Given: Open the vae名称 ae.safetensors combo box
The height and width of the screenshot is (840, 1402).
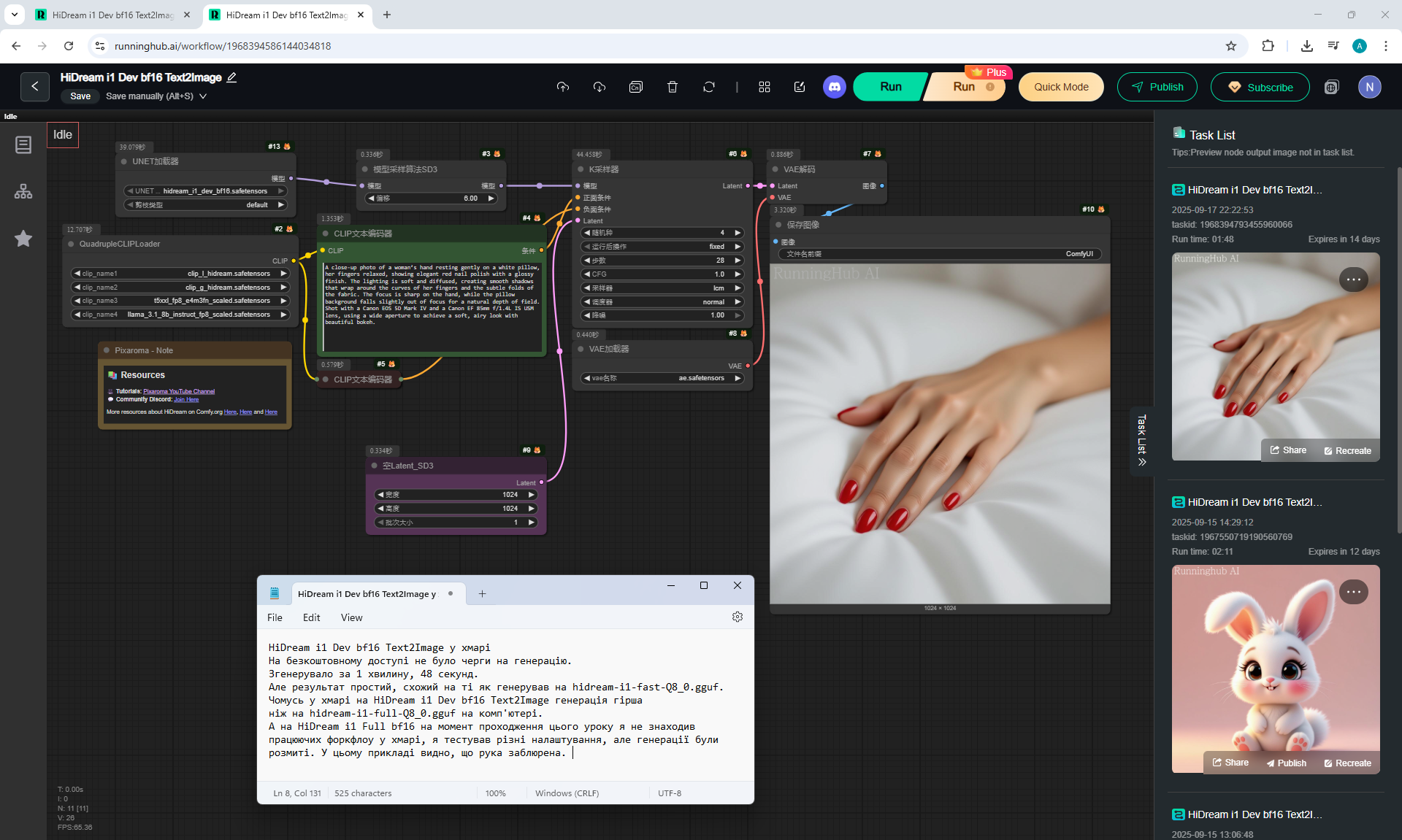Looking at the screenshot, I should coord(662,378).
